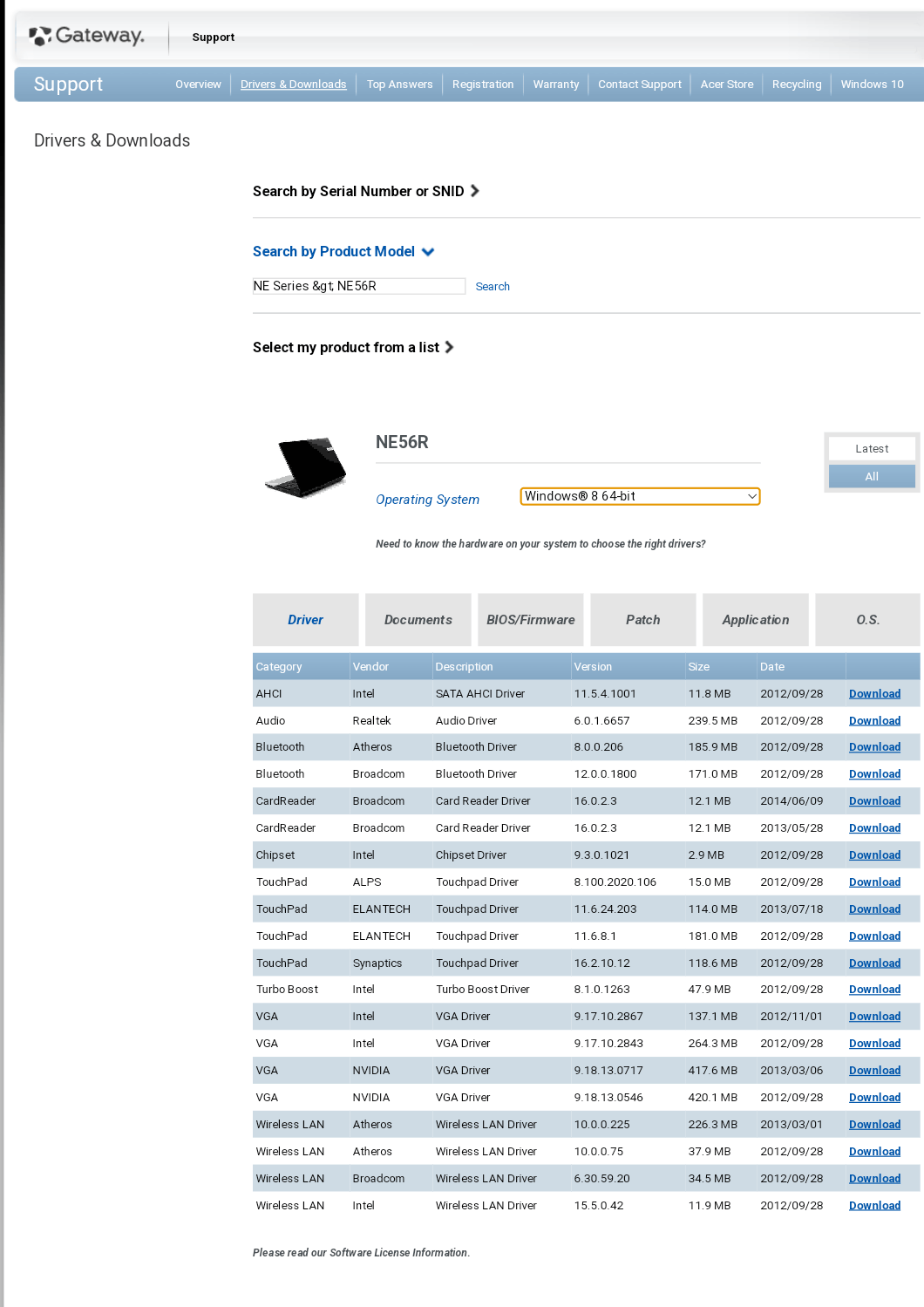This screenshot has height=1307, width=924.
Task: Click the Gateway logo
Action: (86, 36)
